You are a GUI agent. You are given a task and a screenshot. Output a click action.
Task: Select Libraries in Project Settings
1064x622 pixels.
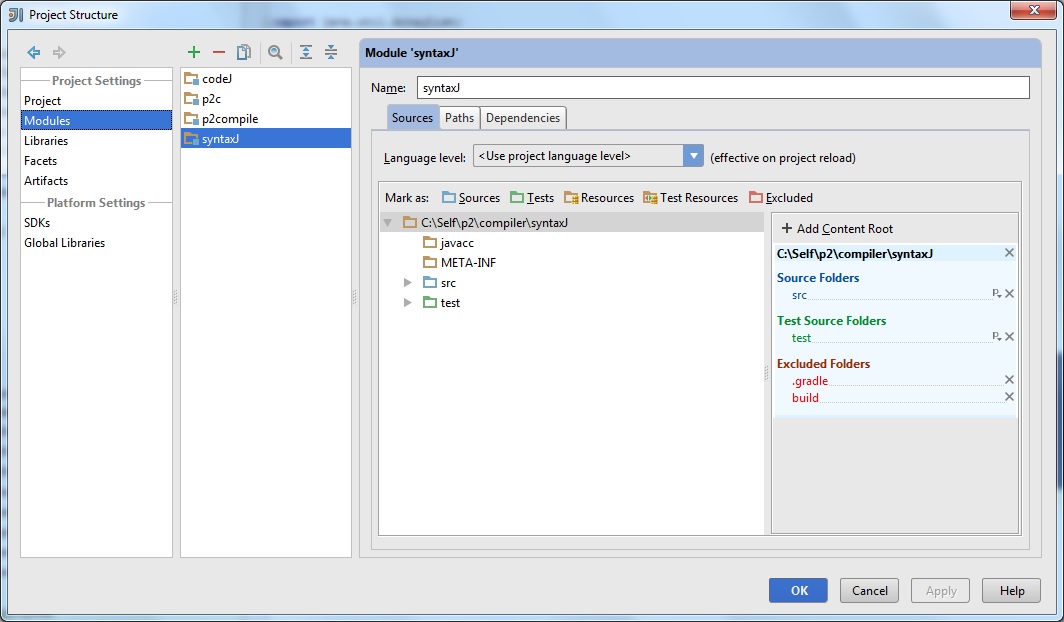[x=46, y=141]
